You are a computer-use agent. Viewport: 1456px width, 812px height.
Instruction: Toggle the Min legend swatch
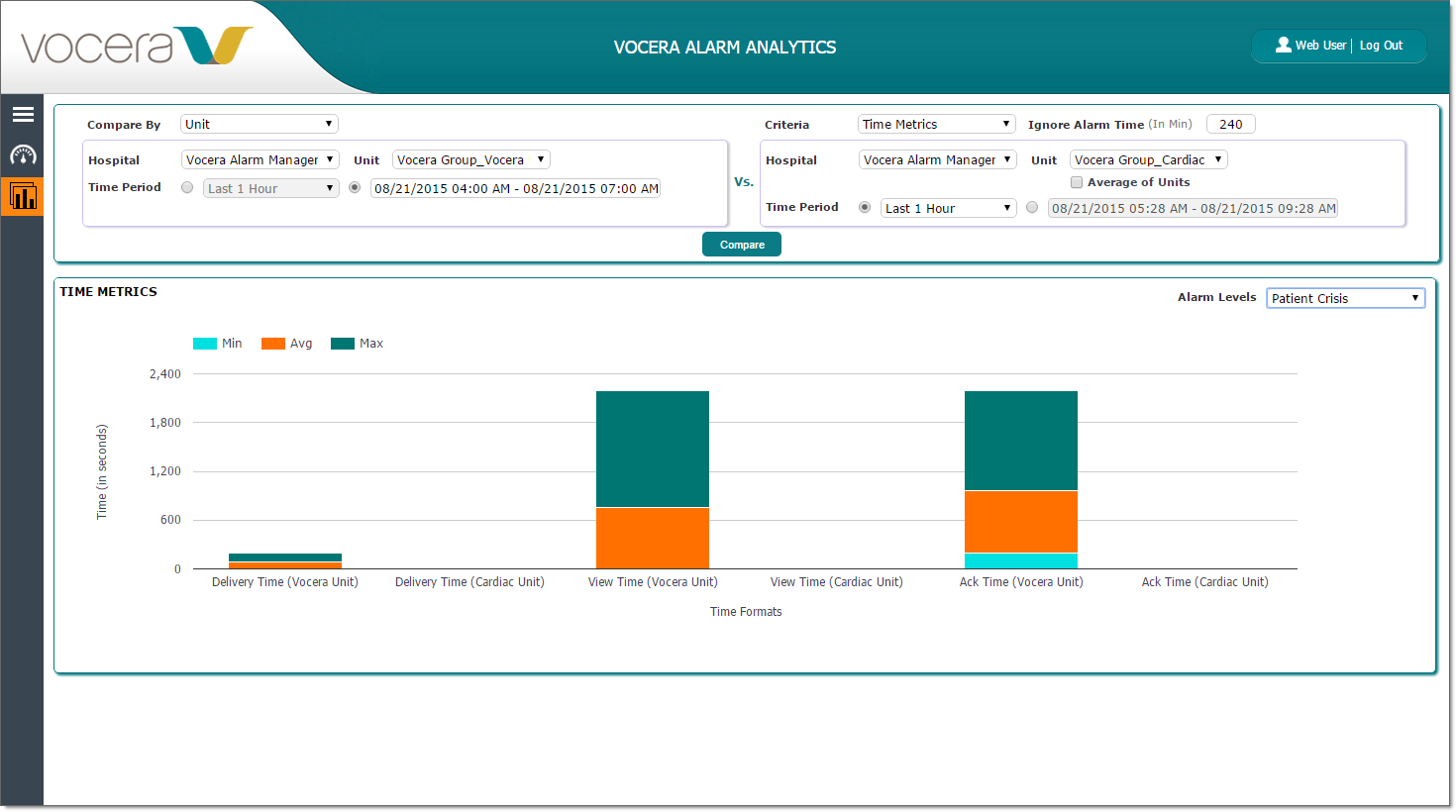[x=205, y=344]
